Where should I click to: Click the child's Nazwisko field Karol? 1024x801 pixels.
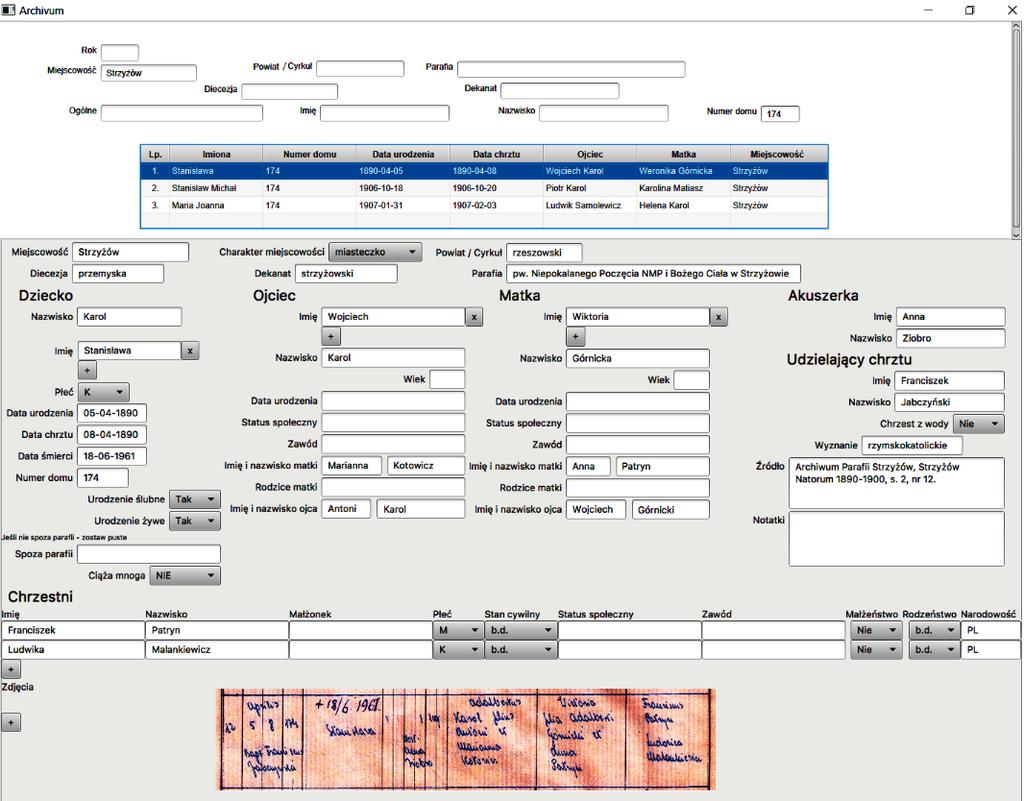coord(129,317)
